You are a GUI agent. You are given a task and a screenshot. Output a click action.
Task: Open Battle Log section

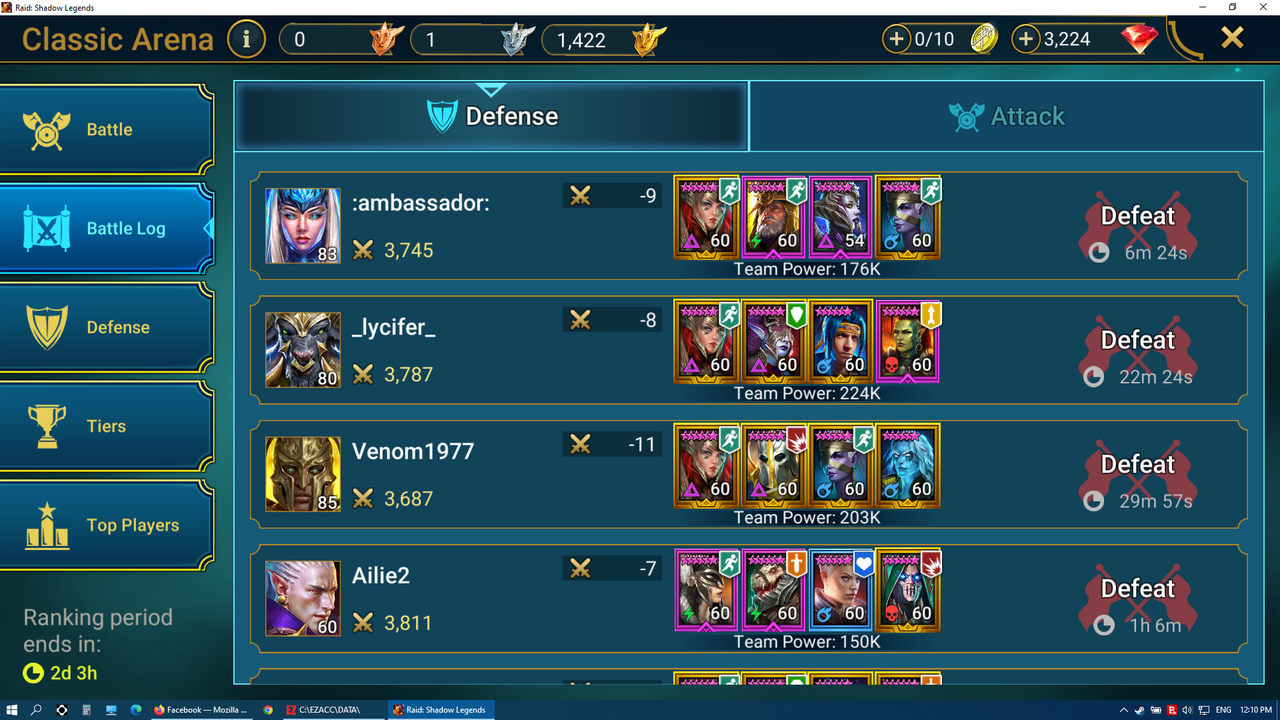(106, 229)
